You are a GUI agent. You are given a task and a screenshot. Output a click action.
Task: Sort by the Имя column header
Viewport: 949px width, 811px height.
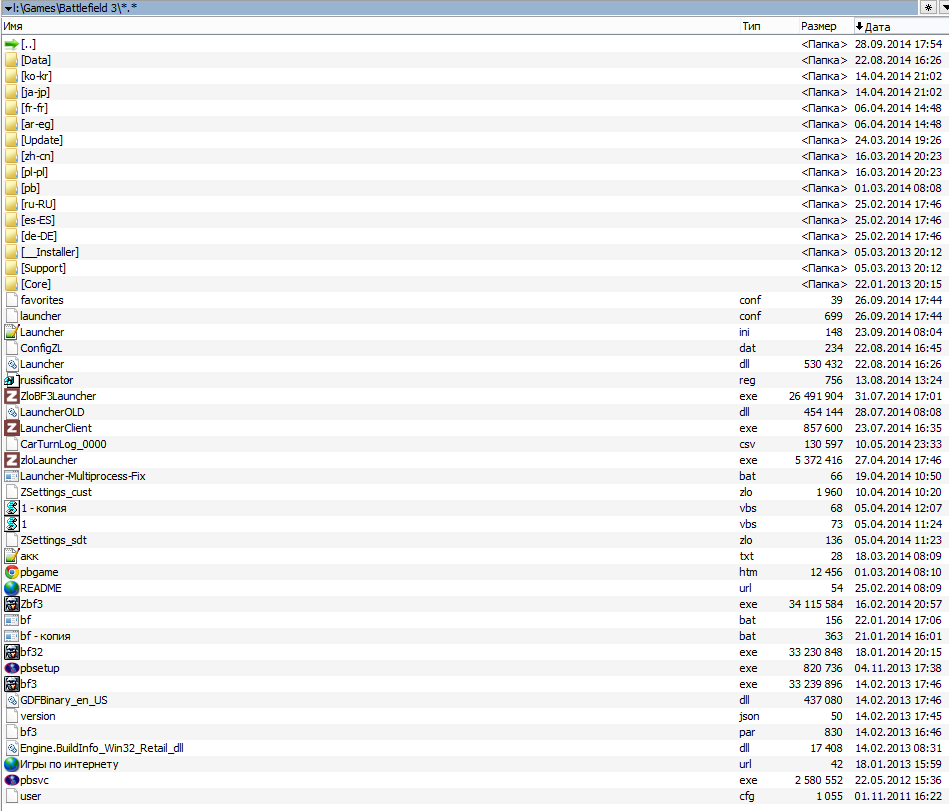pos(13,26)
